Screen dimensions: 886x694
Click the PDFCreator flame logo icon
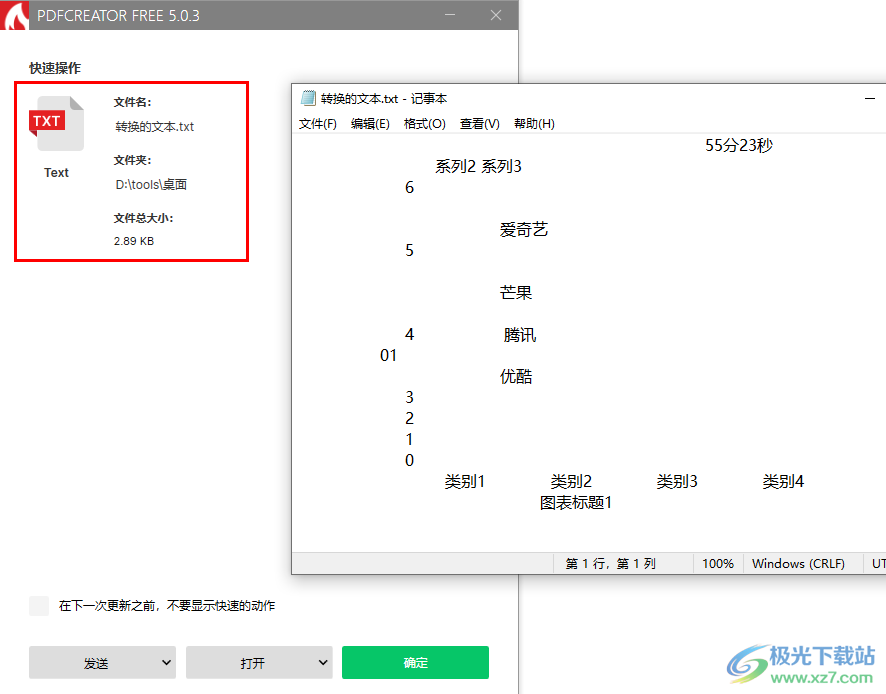pos(14,15)
